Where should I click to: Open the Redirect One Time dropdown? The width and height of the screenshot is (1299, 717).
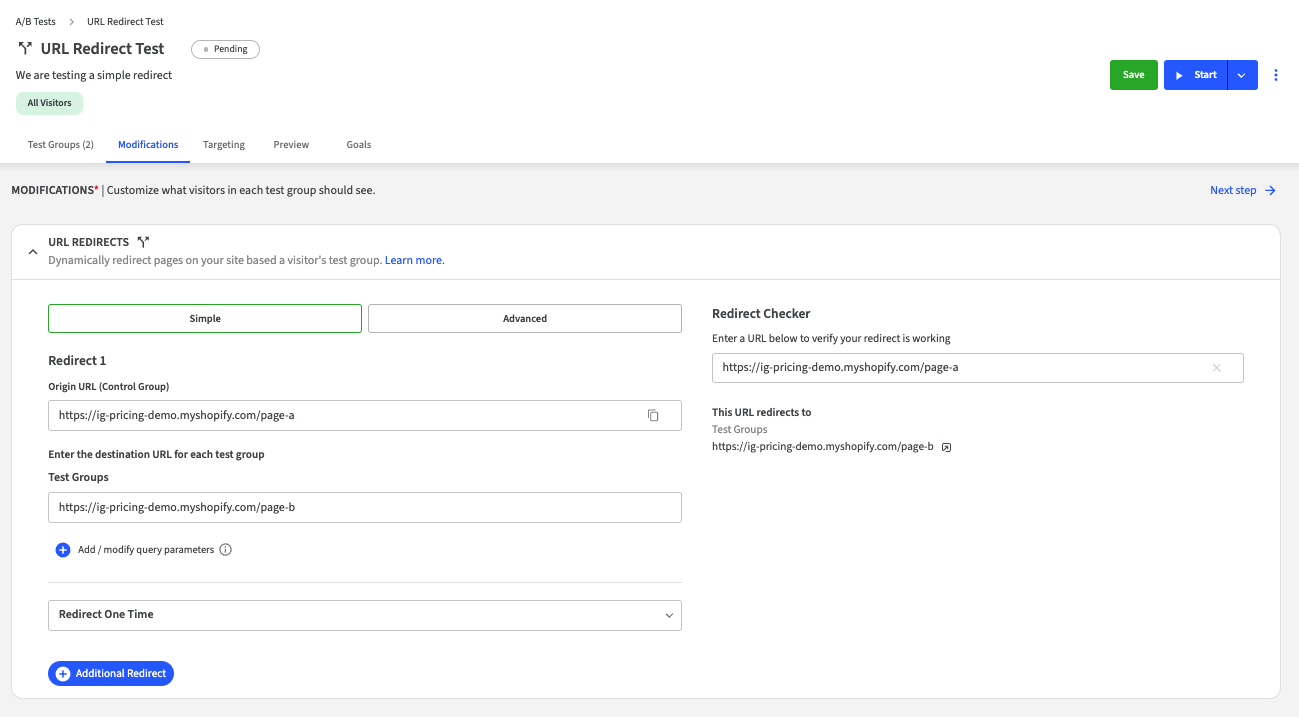click(365, 615)
